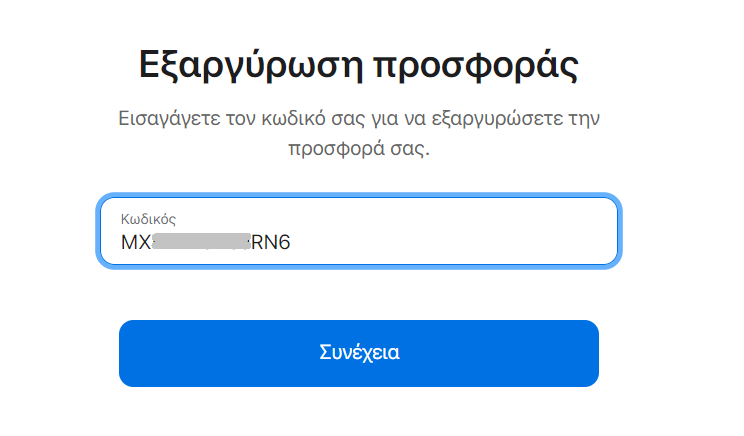Click the description line starting with Εισαγάγετε
744x436 pixels.
[x=359, y=120]
